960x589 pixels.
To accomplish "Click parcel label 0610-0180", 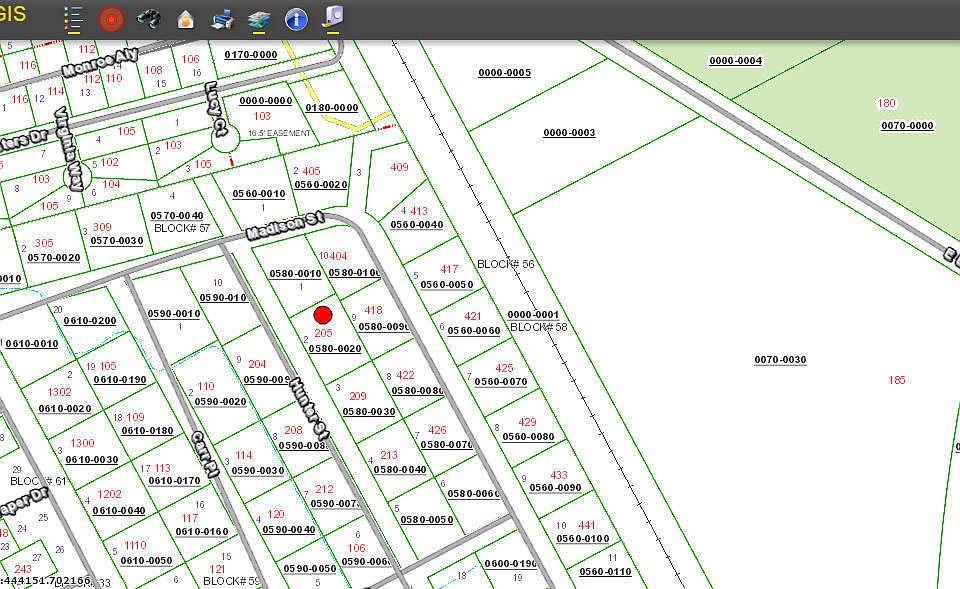I will (x=148, y=430).
